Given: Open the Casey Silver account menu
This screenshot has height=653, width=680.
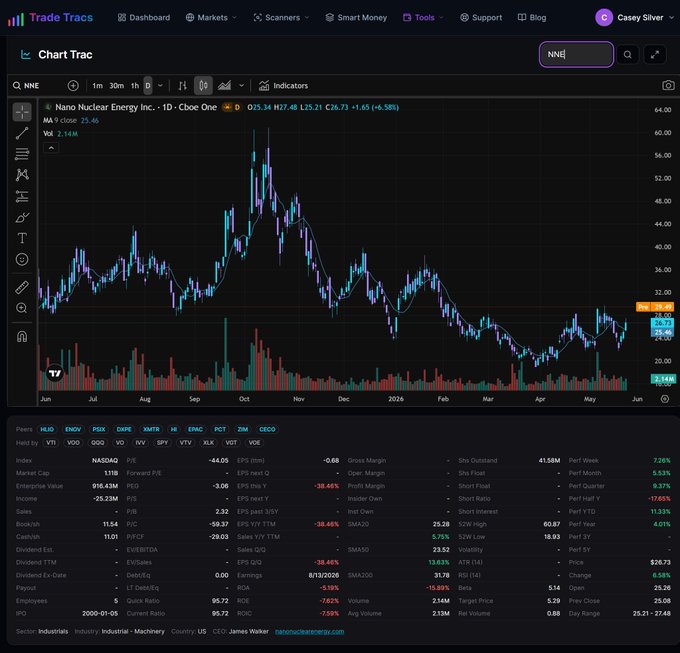Looking at the screenshot, I should click(x=634, y=18).
